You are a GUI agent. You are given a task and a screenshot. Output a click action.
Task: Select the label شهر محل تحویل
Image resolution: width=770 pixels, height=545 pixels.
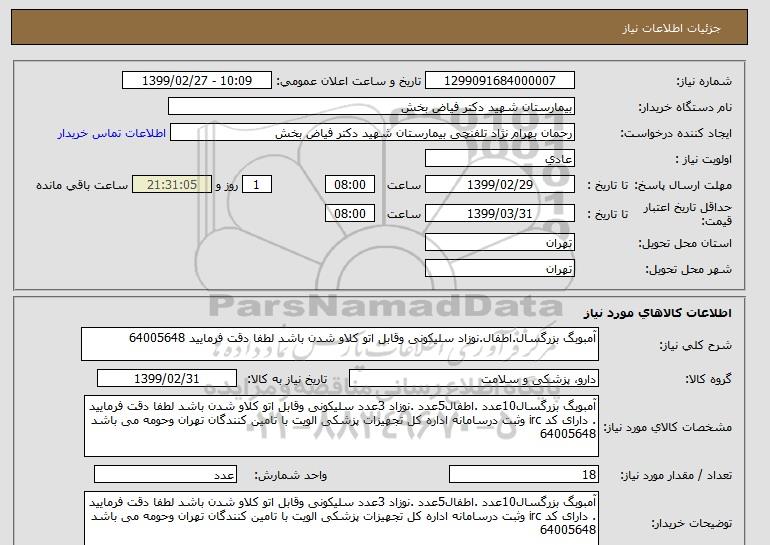tap(688, 269)
